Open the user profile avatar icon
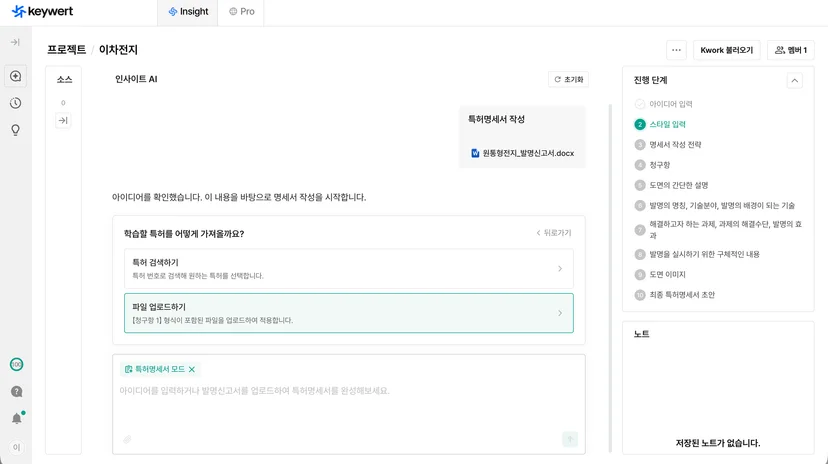The width and height of the screenshot is (828, 464). [16, 447]
